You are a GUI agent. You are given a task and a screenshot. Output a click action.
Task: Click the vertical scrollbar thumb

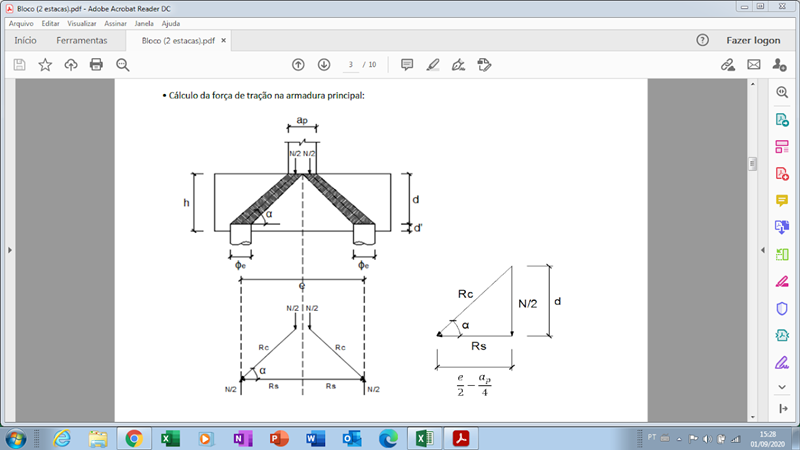753,164
